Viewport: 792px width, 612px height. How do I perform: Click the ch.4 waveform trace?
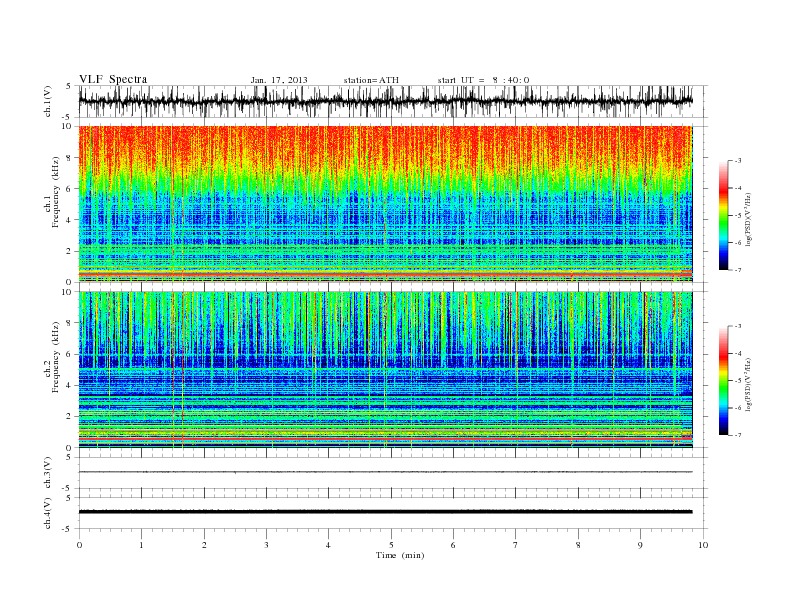(386, 512)
